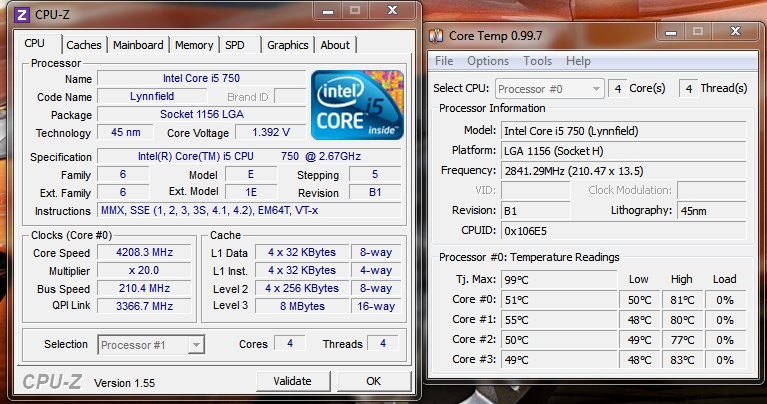The height and width of the screenshot is (404, 767).
Task: Click Core #1 Low temperature 48°C
Action: click(x=640, y=320)
